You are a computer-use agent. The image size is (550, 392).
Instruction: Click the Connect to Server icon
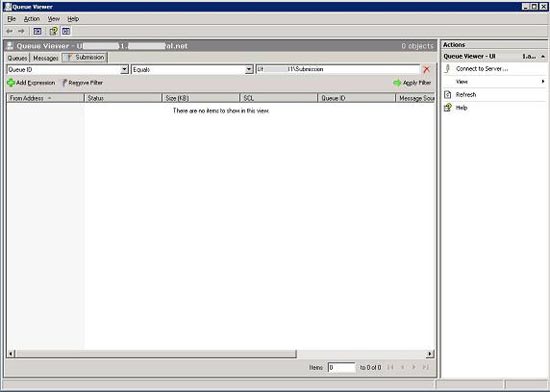pos(448,68)
